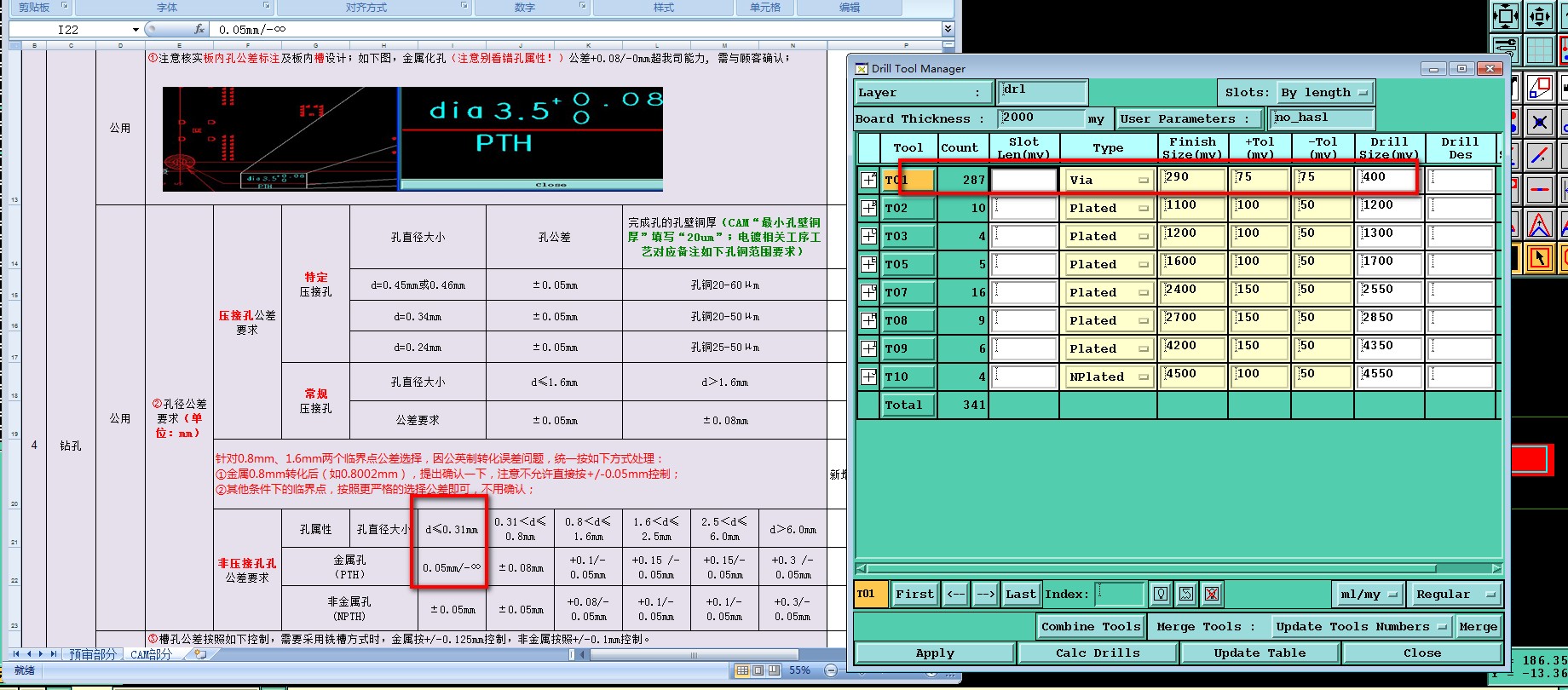Screen dimensions: 1568x690
Task: Switch Excel to Normal view icon
Action: 742,670
